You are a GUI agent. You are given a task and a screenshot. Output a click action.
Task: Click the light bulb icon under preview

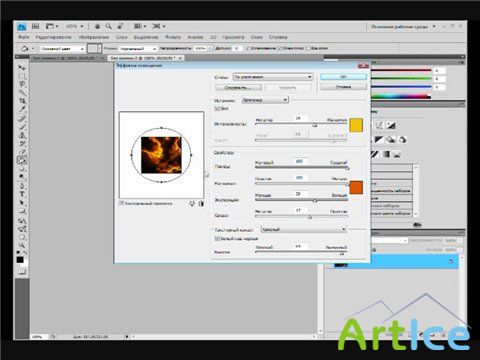point(192,203)
